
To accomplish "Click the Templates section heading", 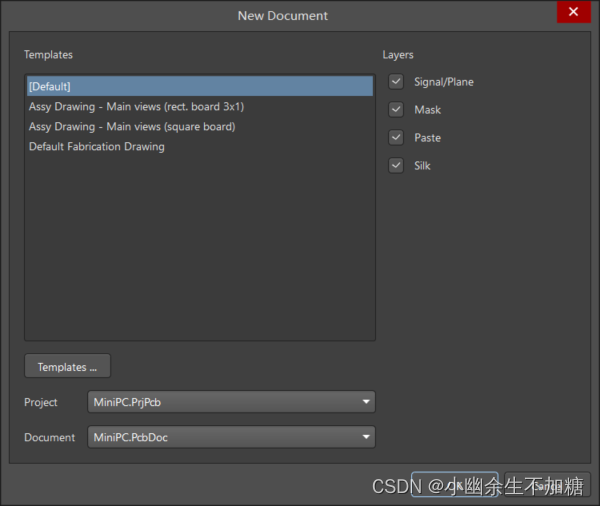I will (48, 55).
